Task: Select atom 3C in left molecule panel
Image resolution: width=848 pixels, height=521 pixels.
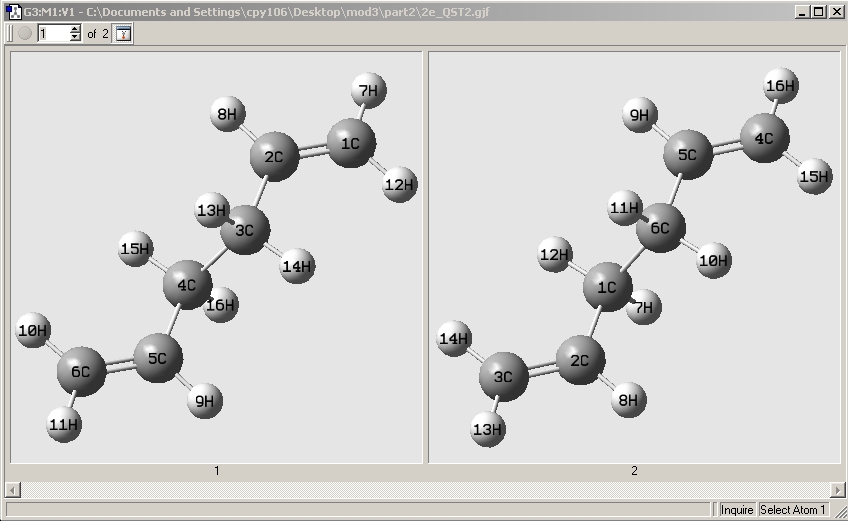Action: [x=245, y=230]
